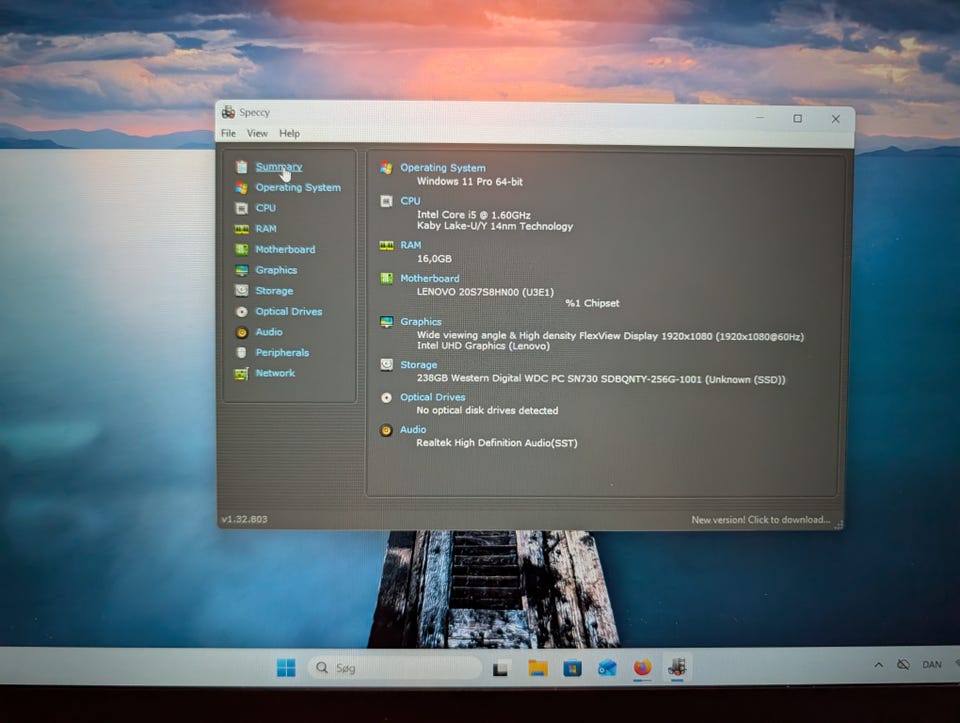Select Operating System in the sidebar
This screenshot has width=960, height=723.
(x=298, y=187)
